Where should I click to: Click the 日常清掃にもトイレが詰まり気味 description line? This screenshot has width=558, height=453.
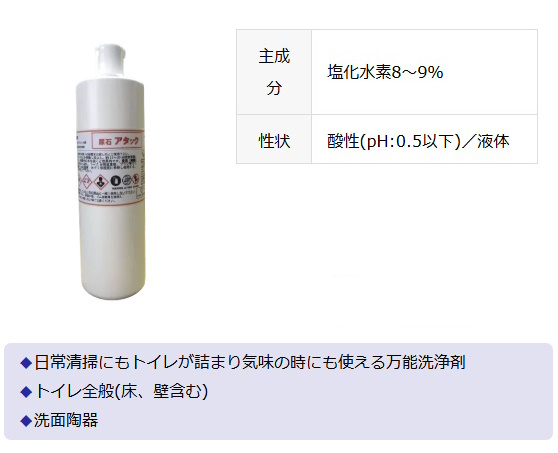pyautogui.click(x=249, y=363)
